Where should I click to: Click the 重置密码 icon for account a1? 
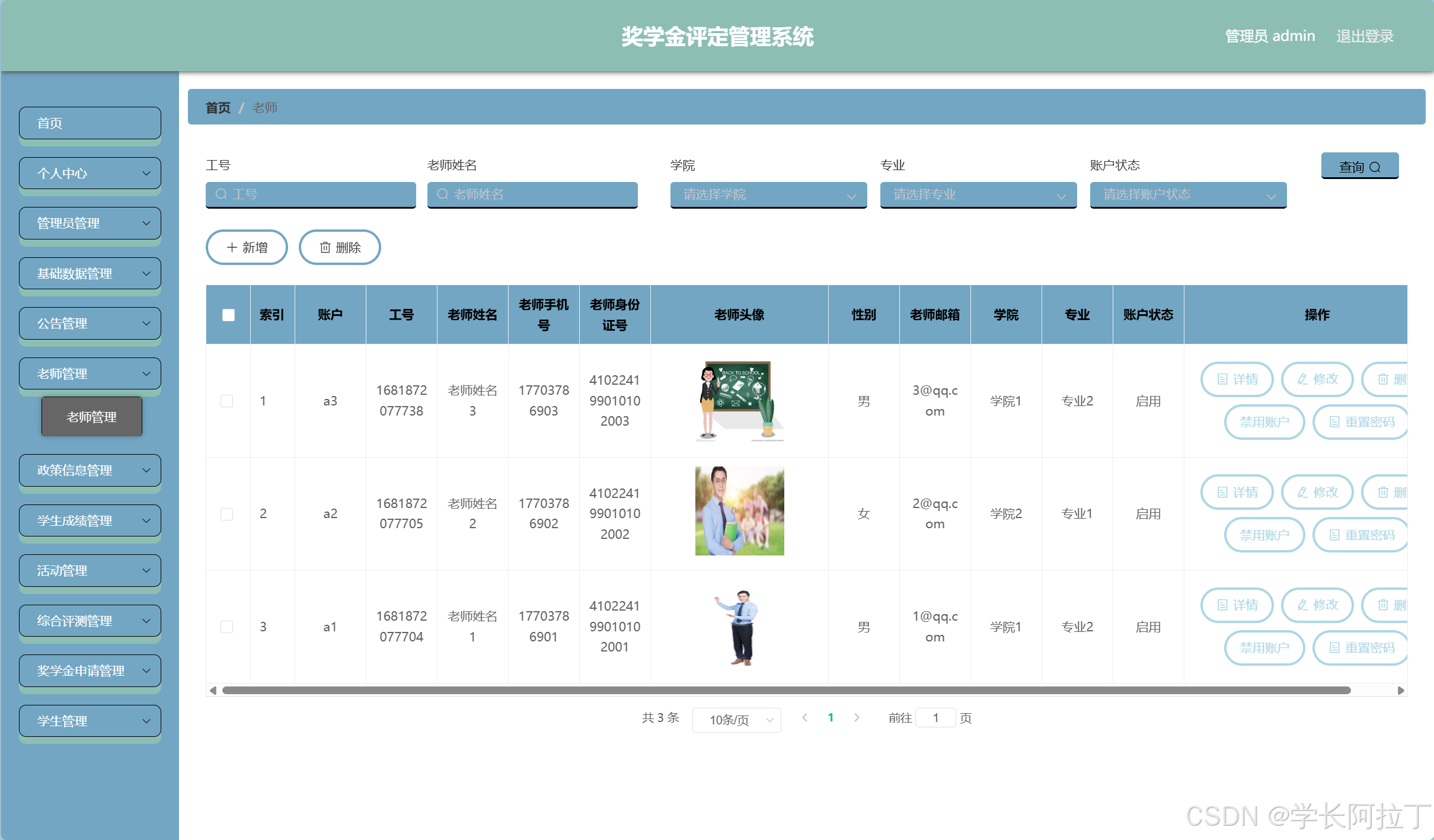pos(1334,648)
